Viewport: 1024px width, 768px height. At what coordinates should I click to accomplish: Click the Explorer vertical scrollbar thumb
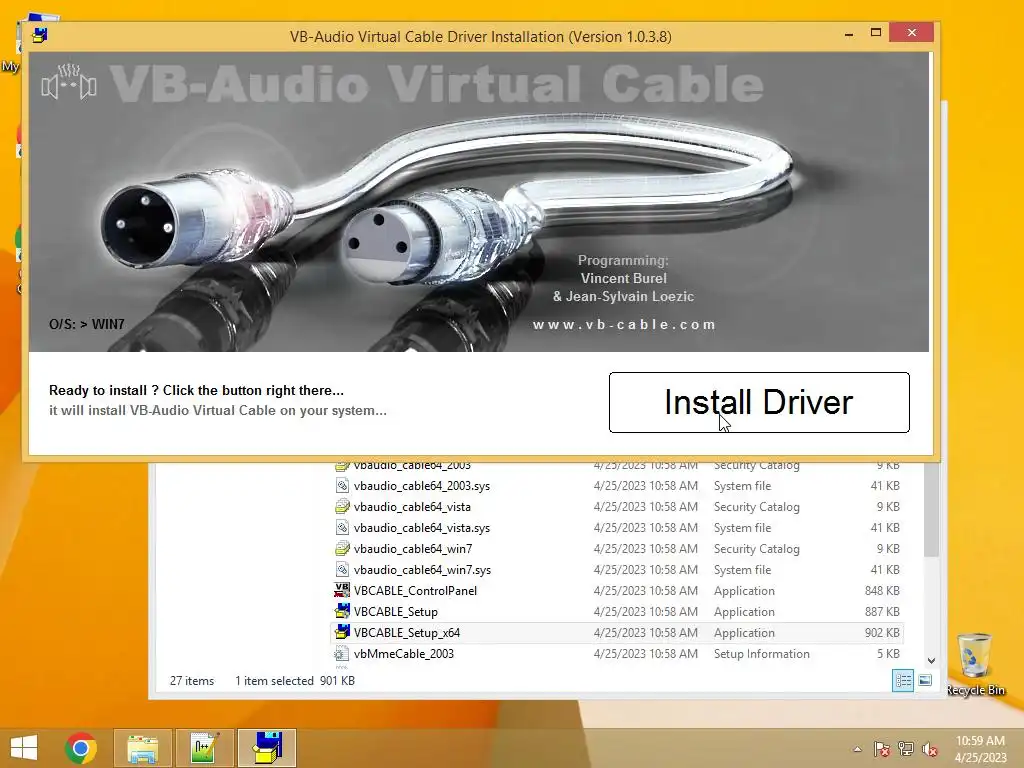point(931,510)
